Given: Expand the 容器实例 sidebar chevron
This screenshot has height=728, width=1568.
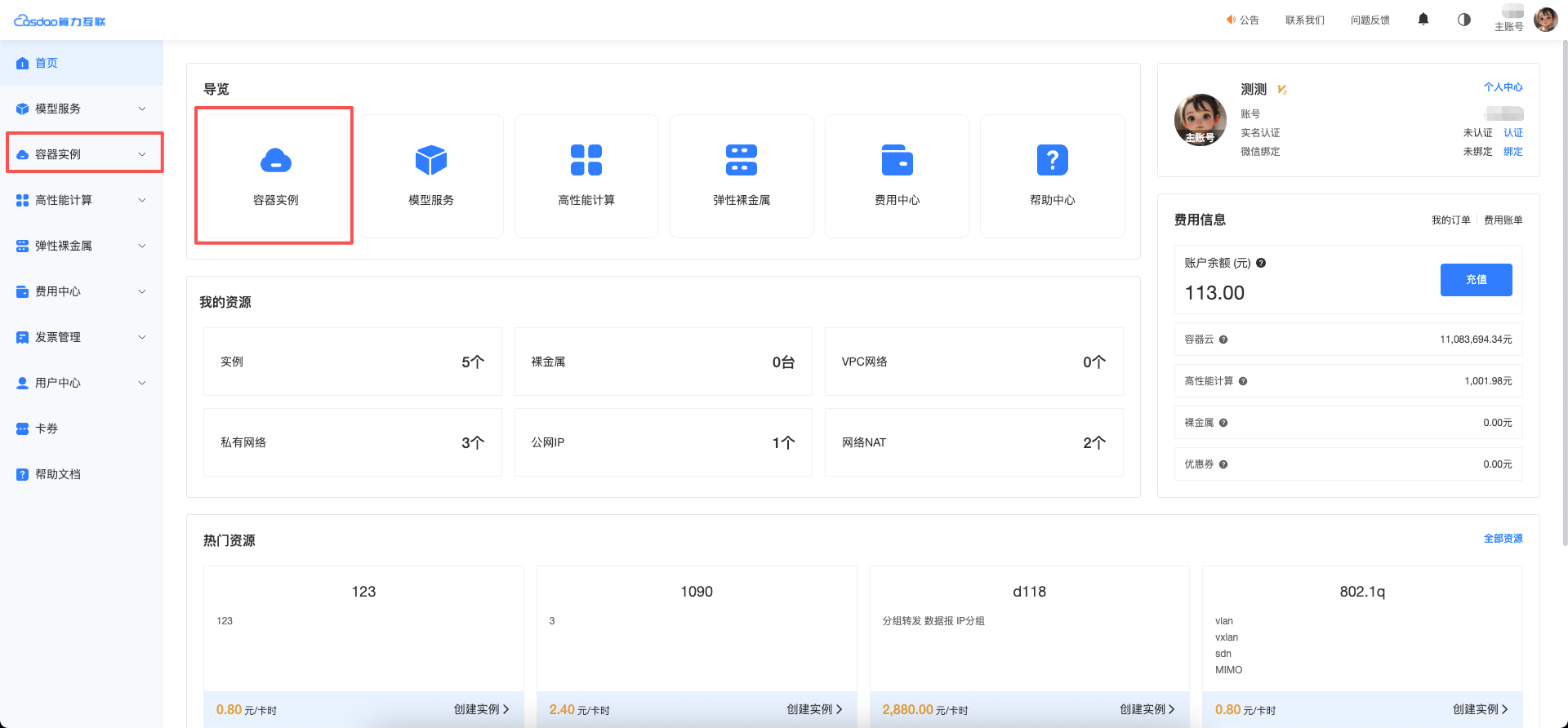Looking at the screenshot, I should click(142, 154).
